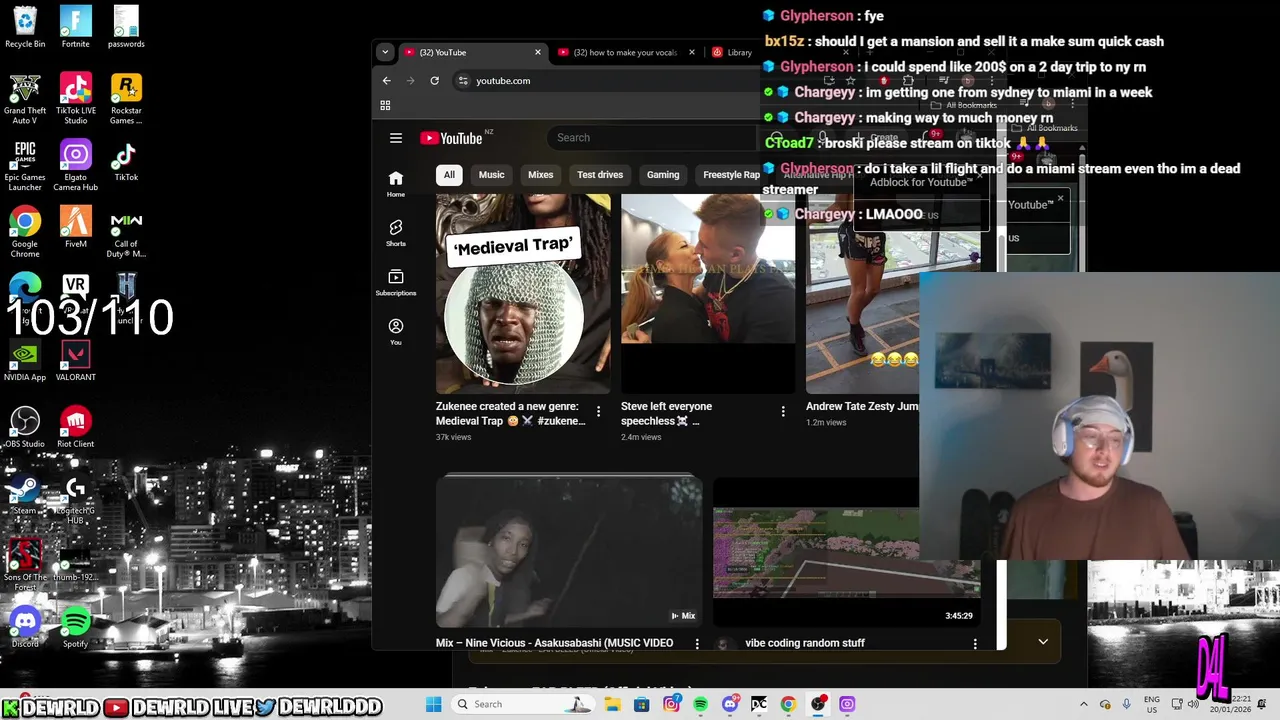Select Call of Duty desktop icon
The image size is (1280, 720).
click(x=126, y=232)
